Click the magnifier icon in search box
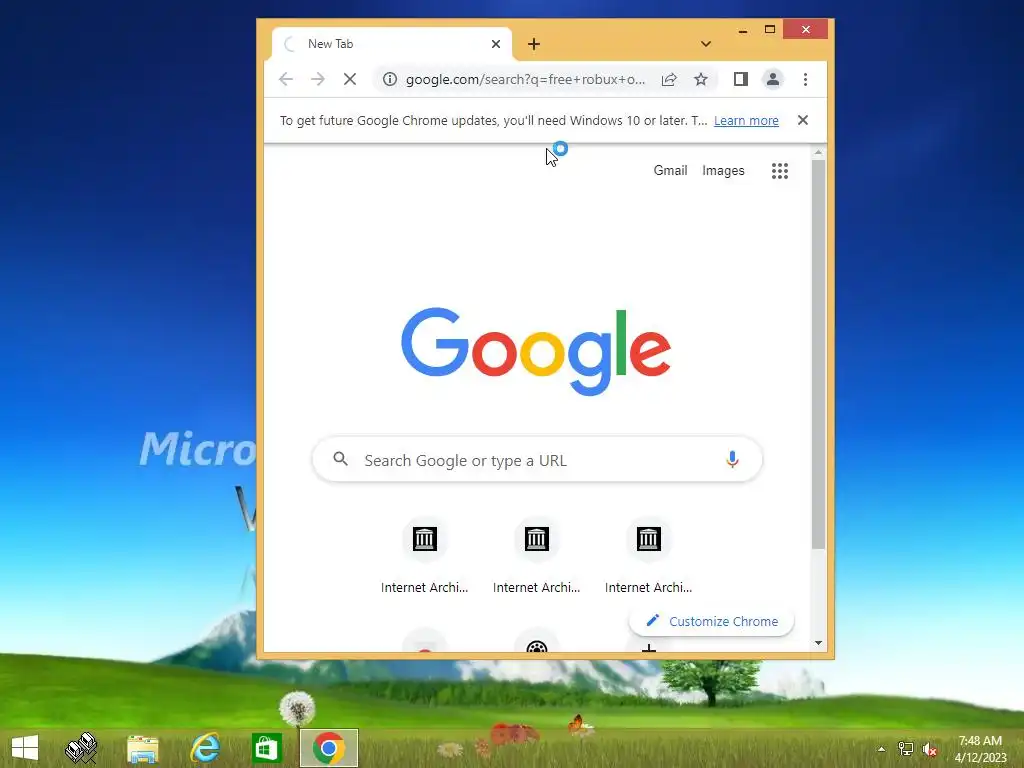The image size is (1024, 768). (x=340, y=459)
